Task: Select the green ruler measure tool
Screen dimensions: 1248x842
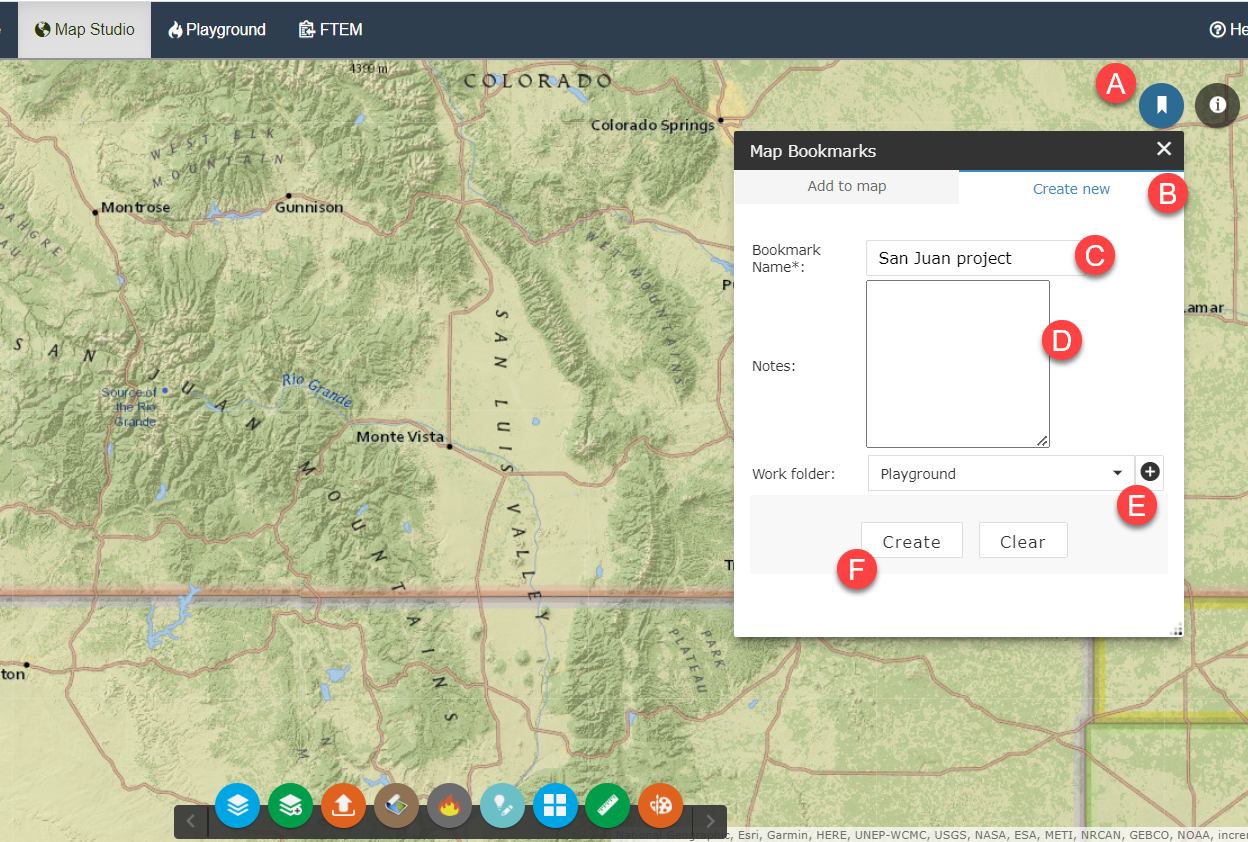Action: click(x=607, y=805)
